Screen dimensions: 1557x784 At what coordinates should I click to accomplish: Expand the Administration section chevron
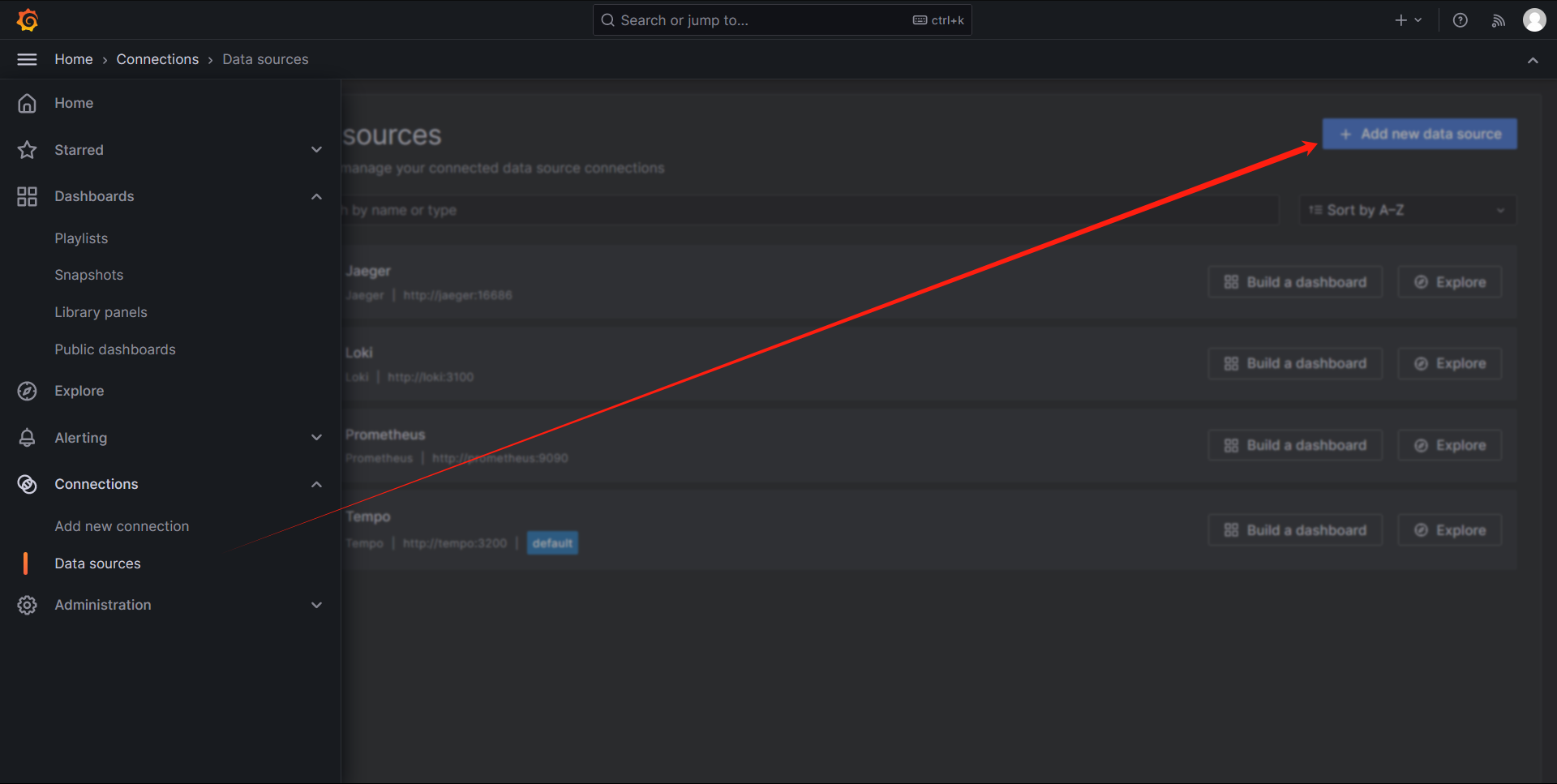pyautogui.click(x=316, y=605)
